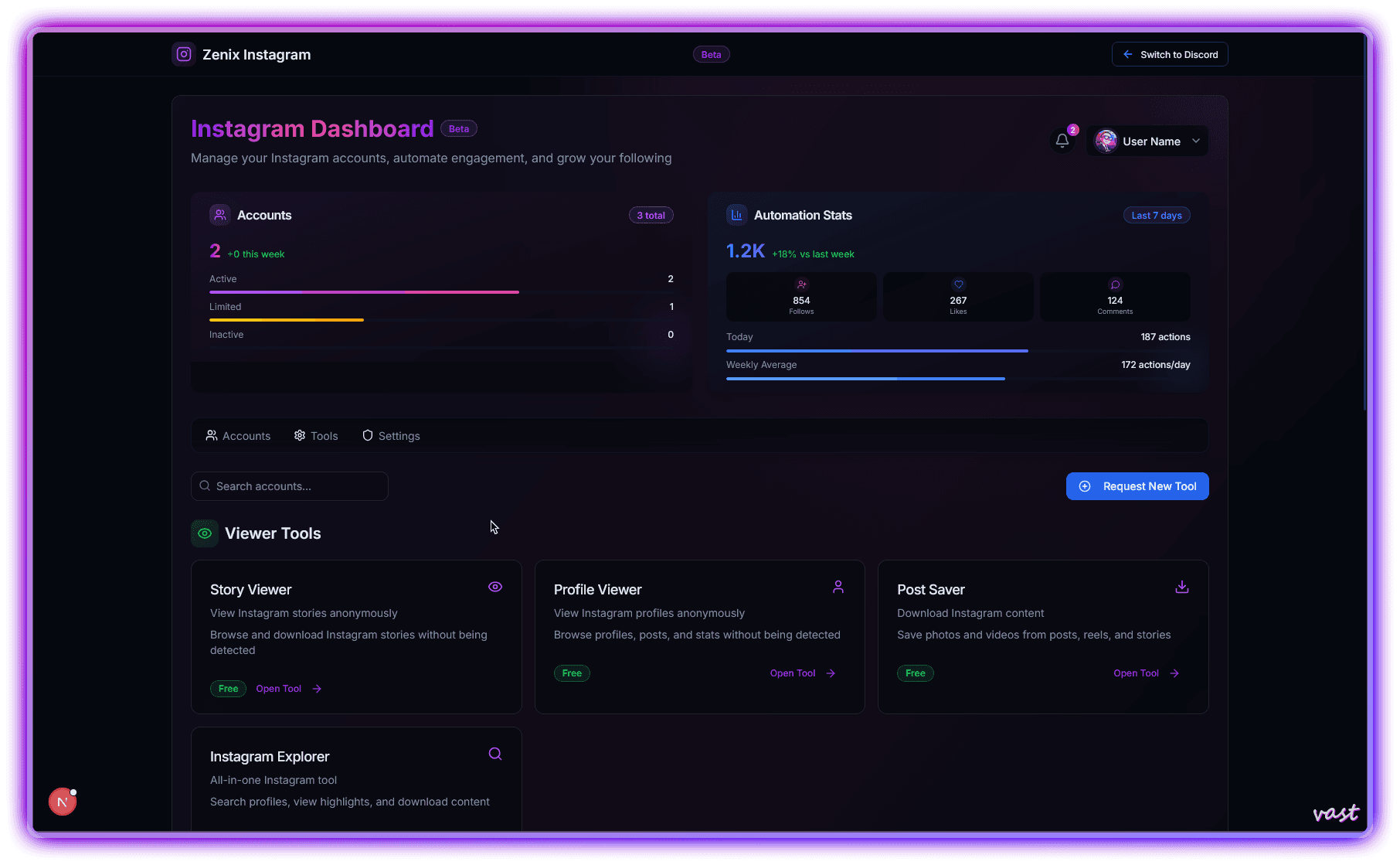Click the Accounts tab people icon

[212, 435]
